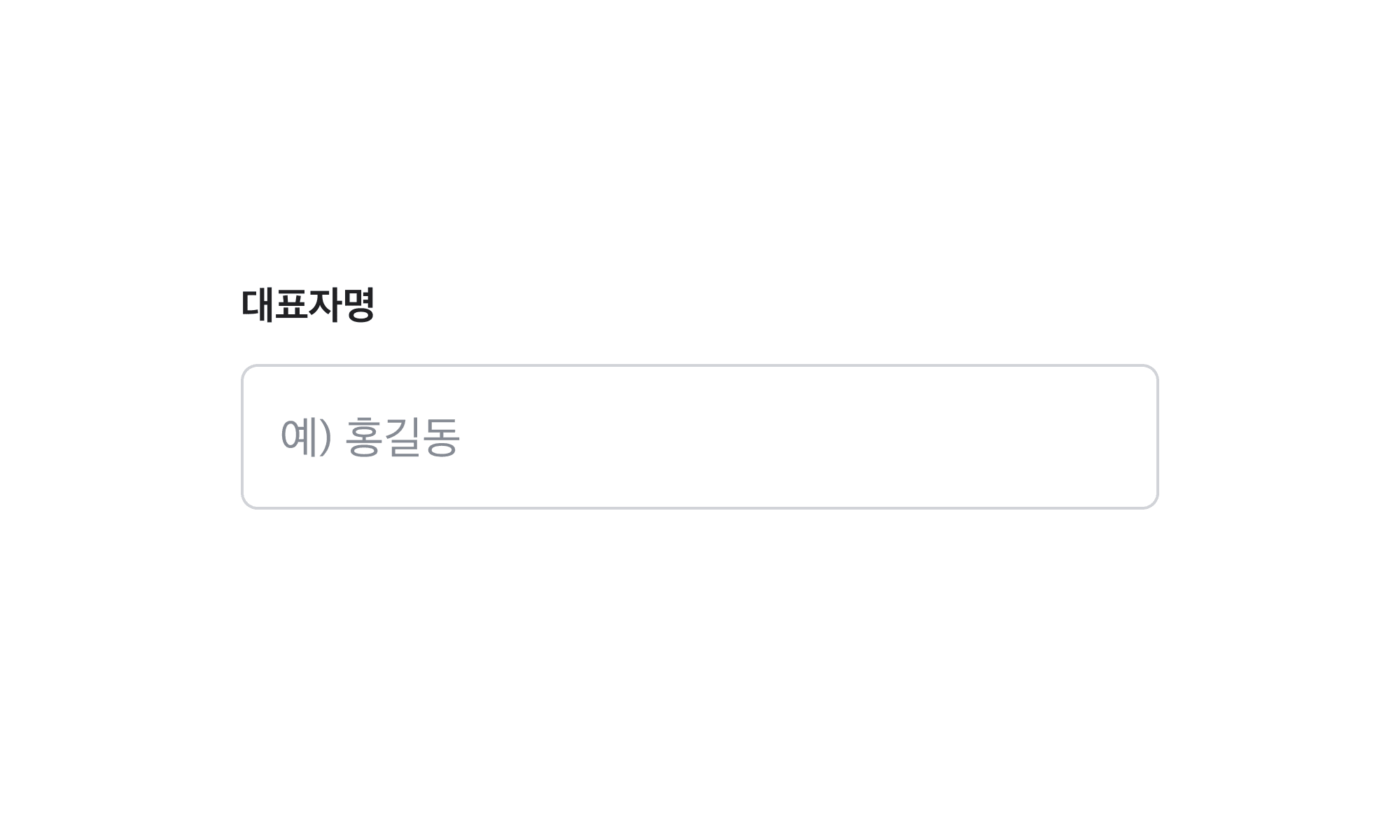Click the input to enter 대표자명
This screenshot has width=1400, height=840.
pyautogui.click(x=700, y=437)
